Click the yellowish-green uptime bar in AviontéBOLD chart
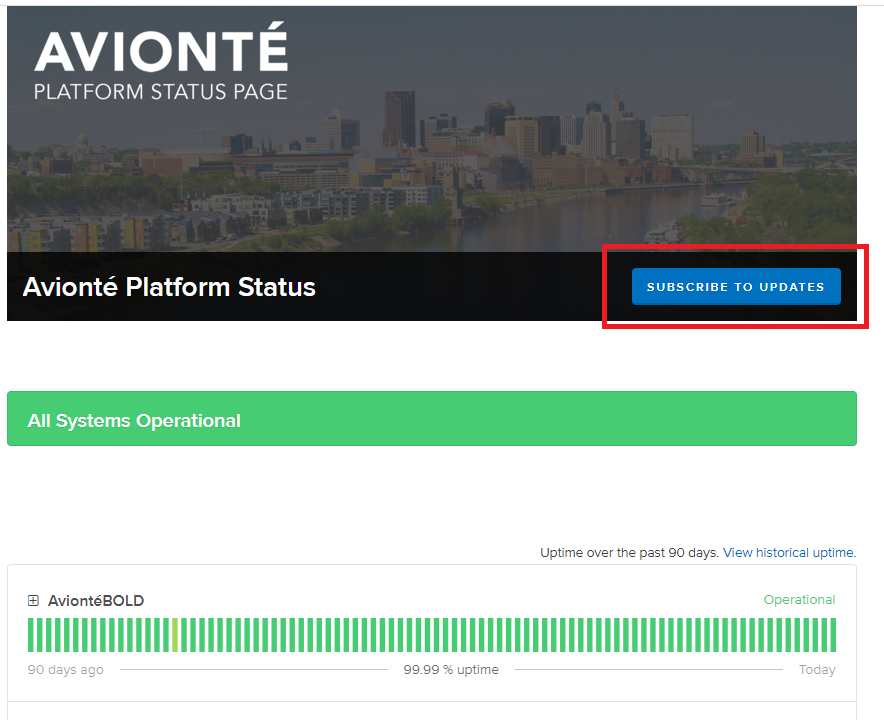The image size is (884, 724). tap(175, 635)
